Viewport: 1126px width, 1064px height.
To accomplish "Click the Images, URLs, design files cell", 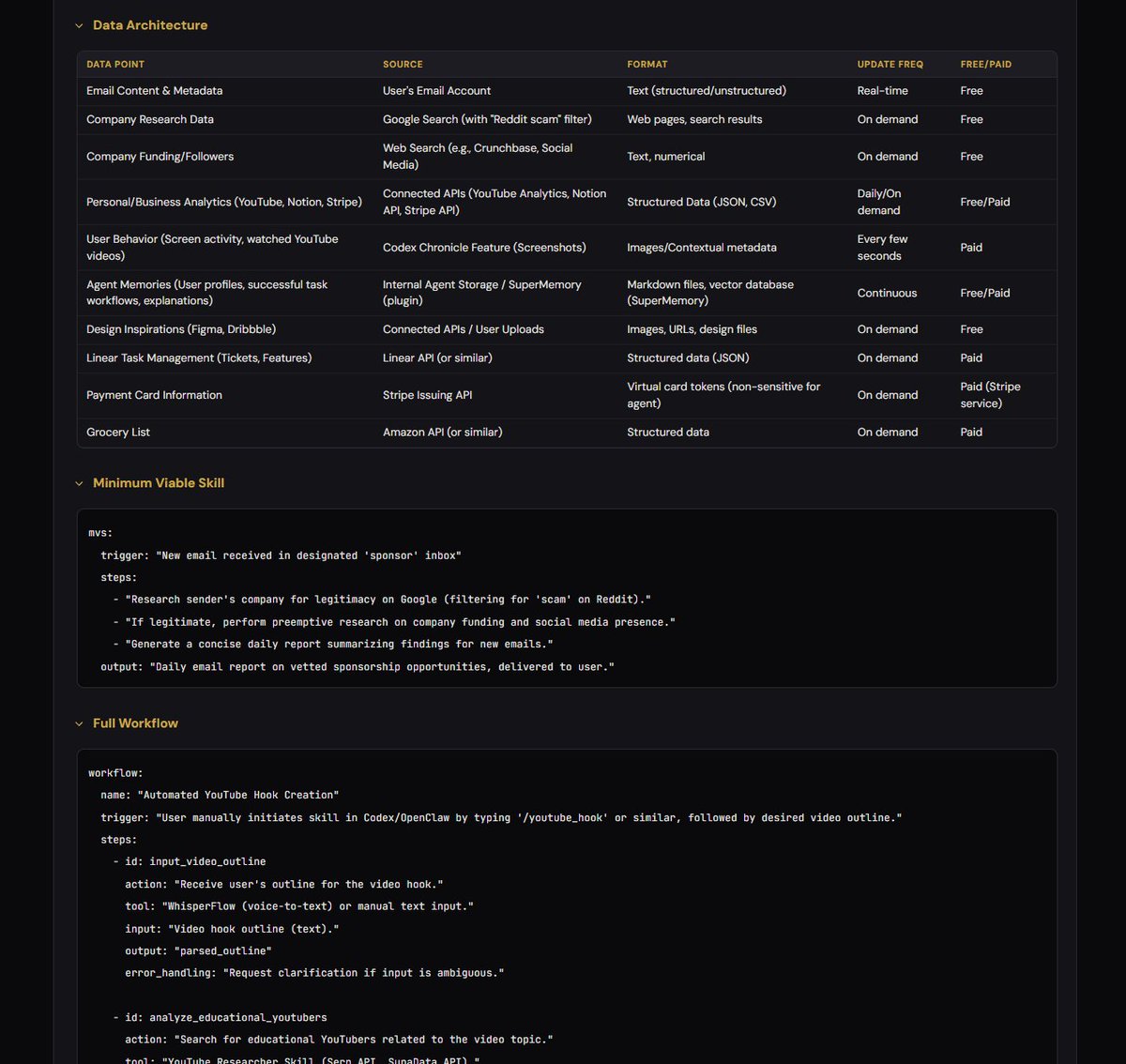I will pos(692,329).
